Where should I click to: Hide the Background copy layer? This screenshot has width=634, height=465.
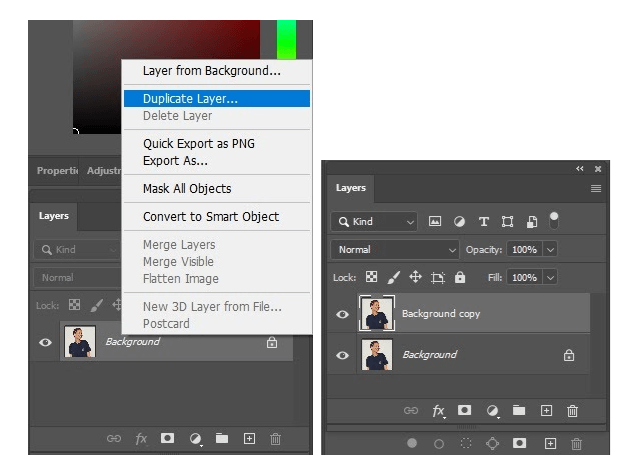point(342,314)
